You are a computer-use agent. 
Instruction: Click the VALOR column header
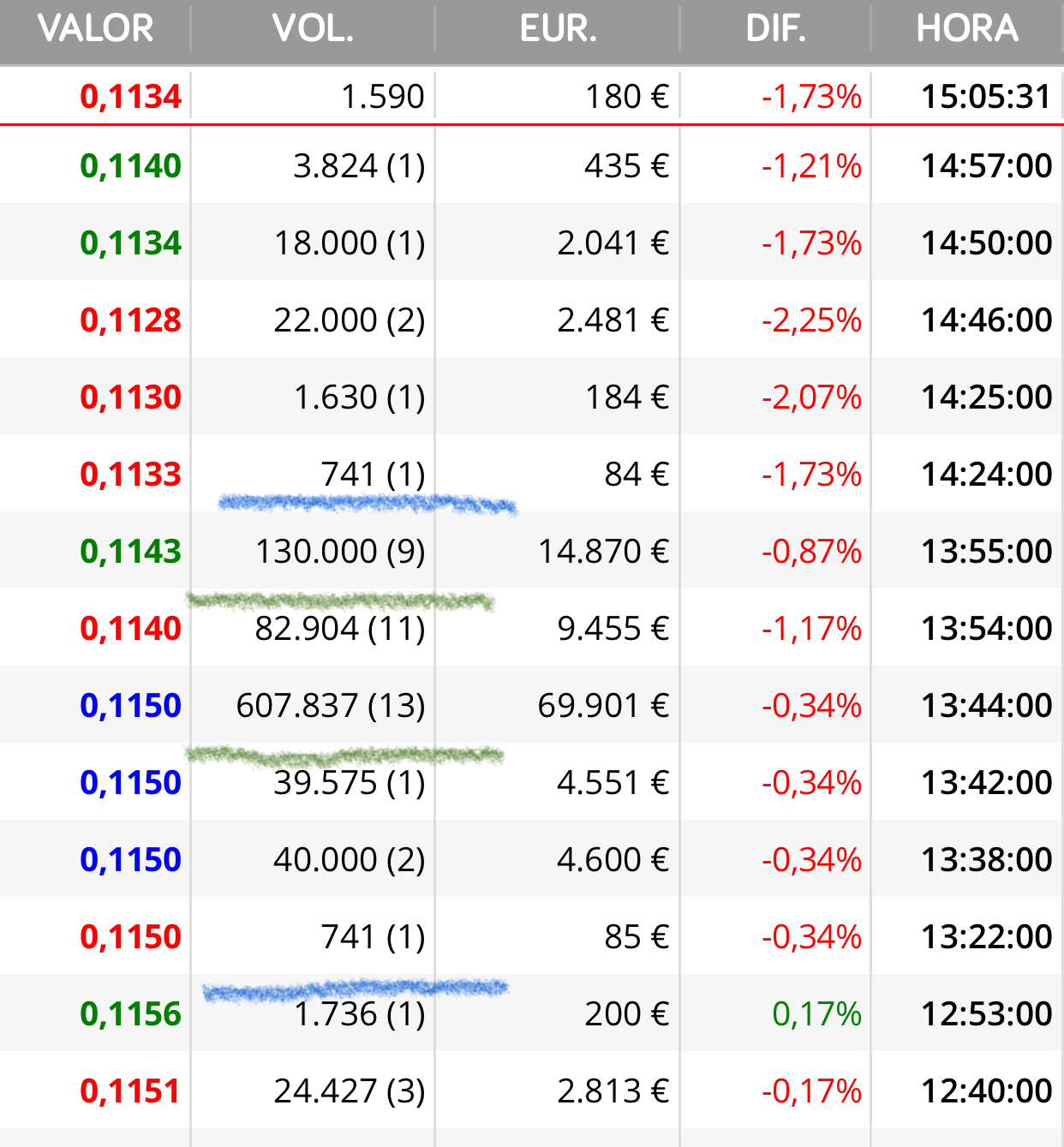point(95,28)
